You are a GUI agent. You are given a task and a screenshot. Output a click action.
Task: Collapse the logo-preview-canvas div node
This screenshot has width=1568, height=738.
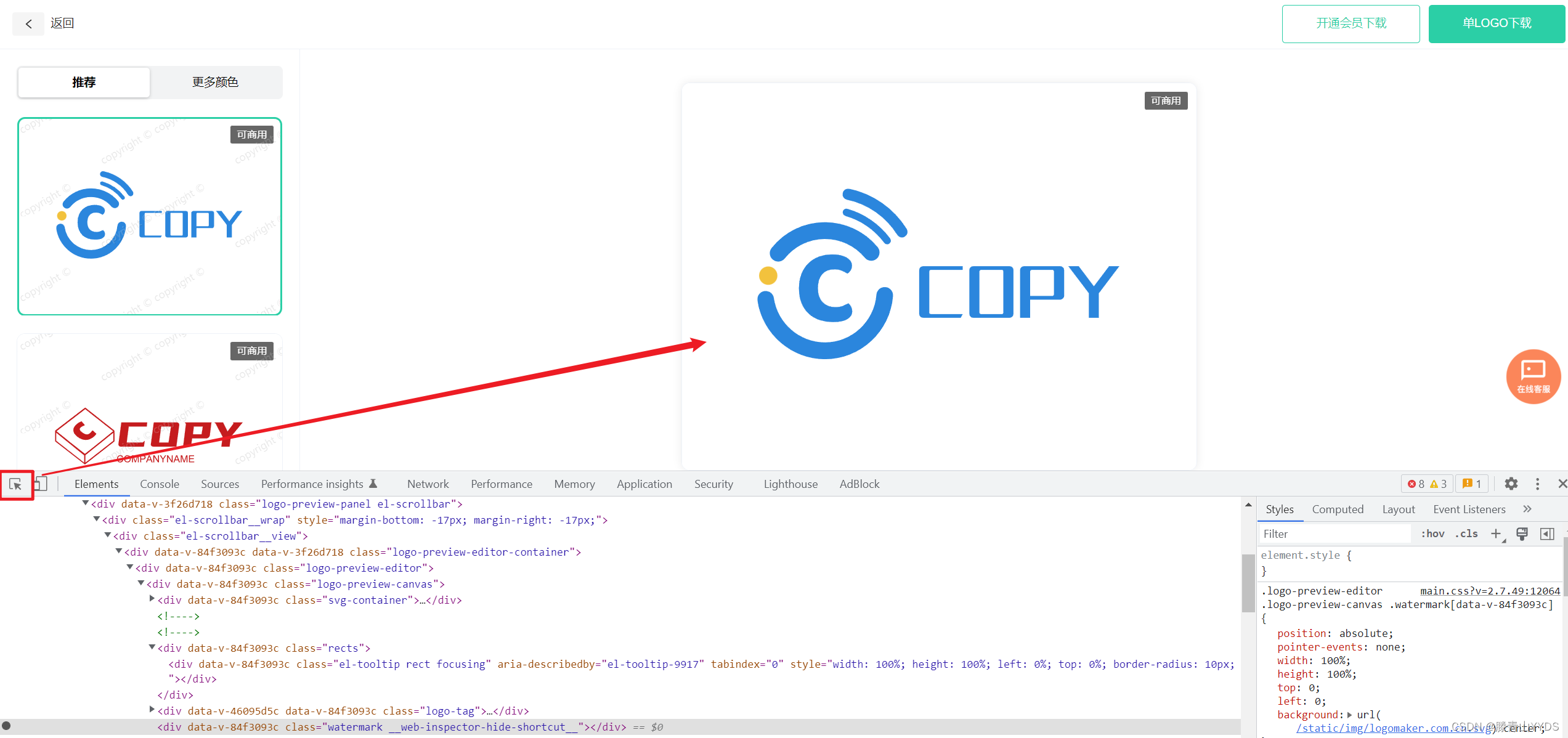pyautogui.click(x=141, y=583)
